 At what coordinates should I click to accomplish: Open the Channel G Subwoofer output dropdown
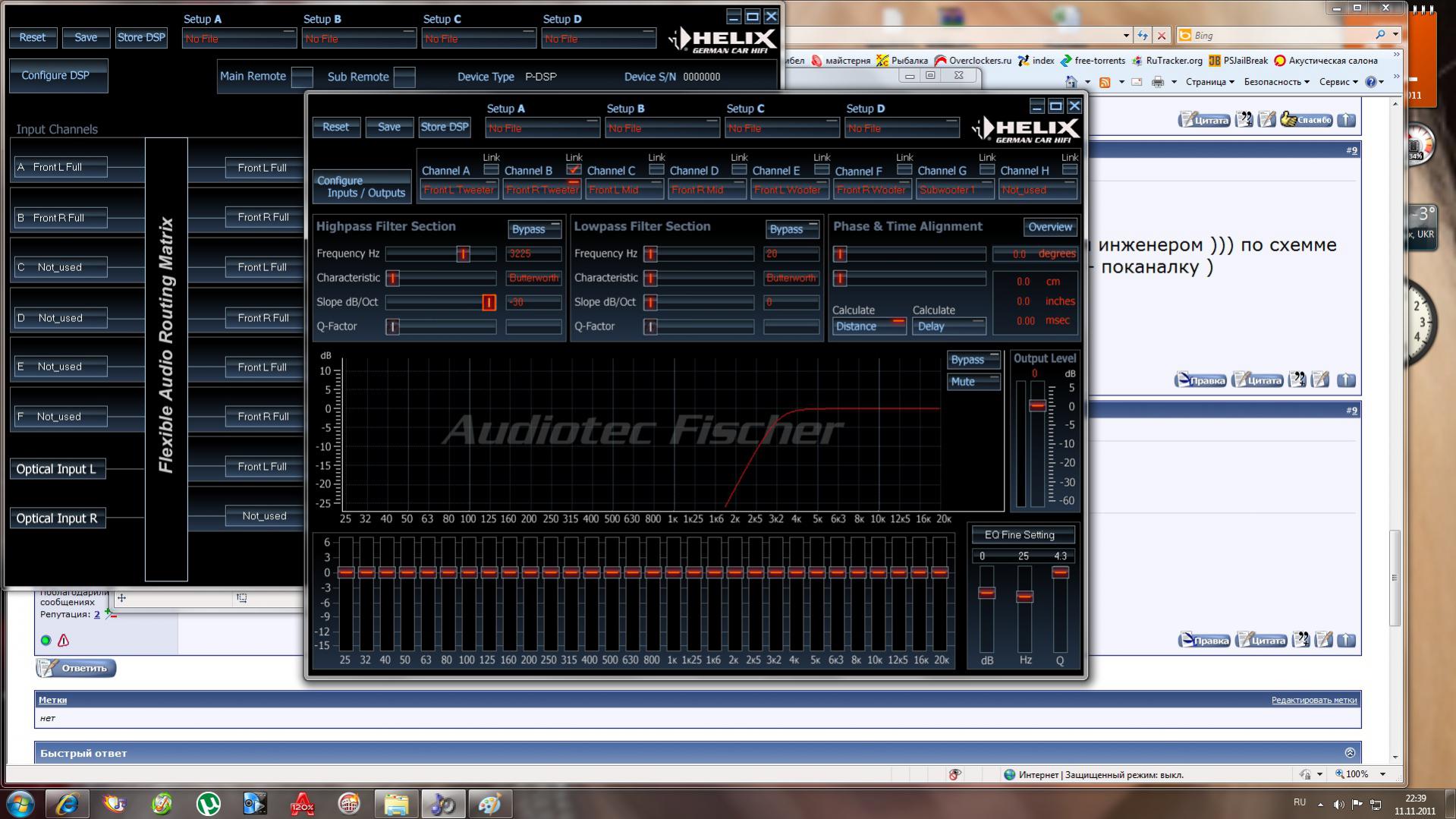click(x=954, y=190)
